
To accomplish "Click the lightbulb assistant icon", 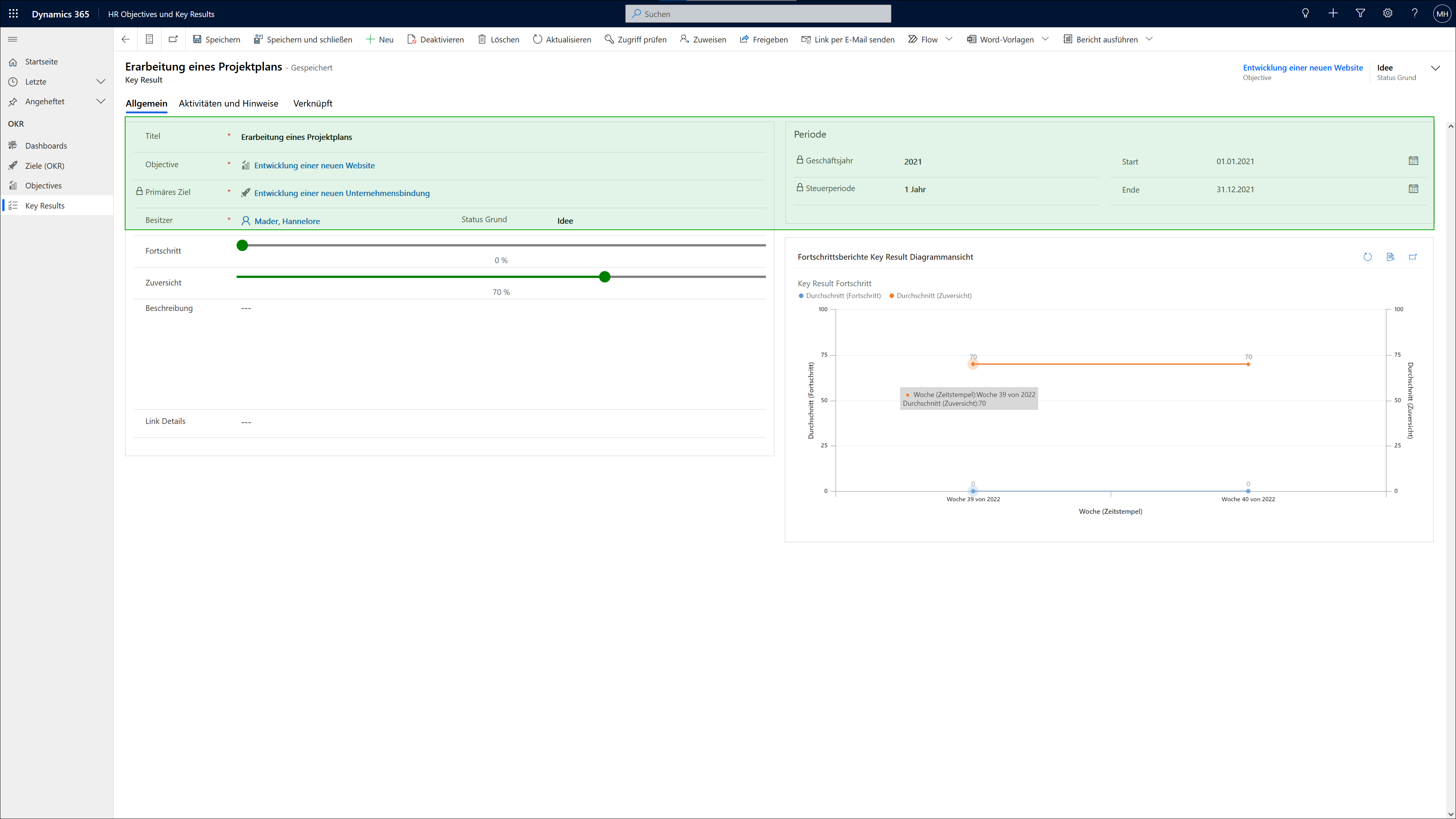I will (1305, 14).
